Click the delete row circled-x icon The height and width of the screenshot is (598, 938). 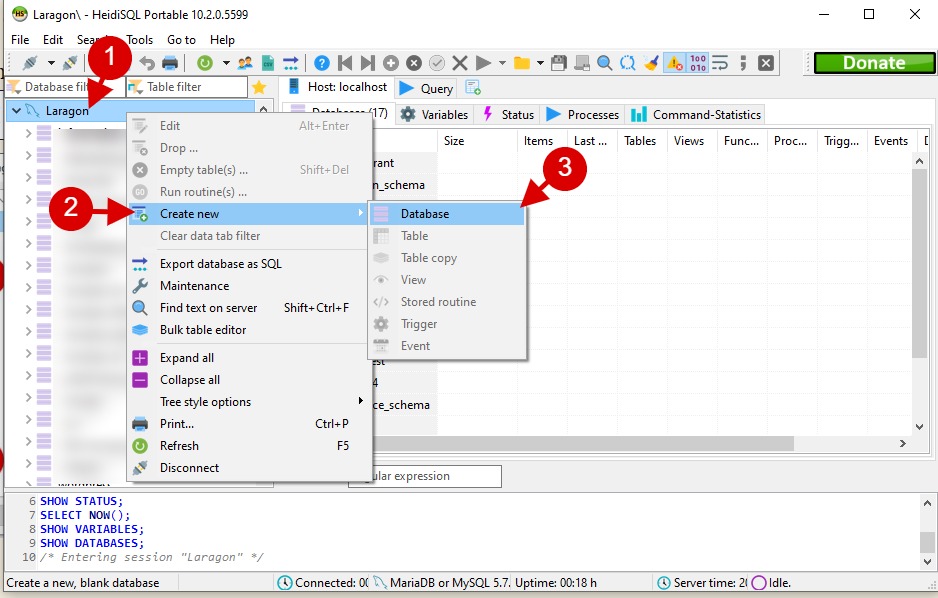[414, 63]
